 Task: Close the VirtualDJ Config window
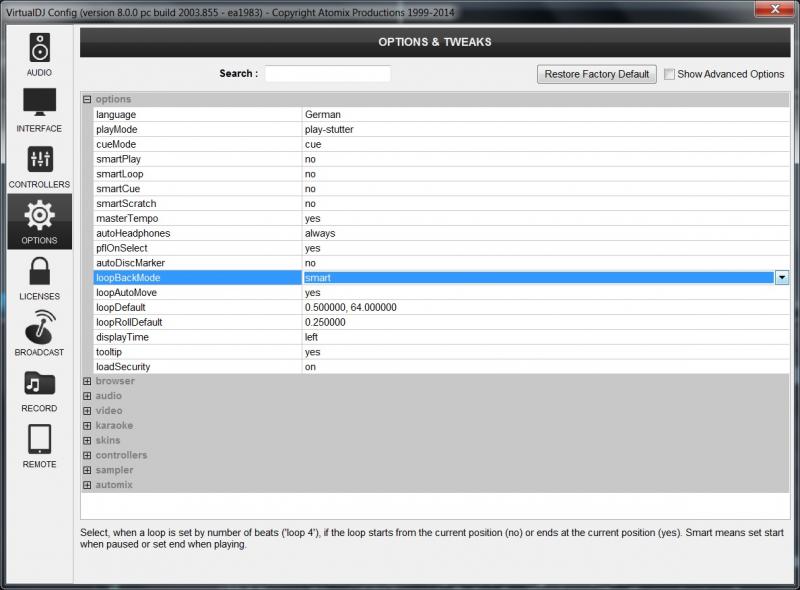(x=774, y=9)
